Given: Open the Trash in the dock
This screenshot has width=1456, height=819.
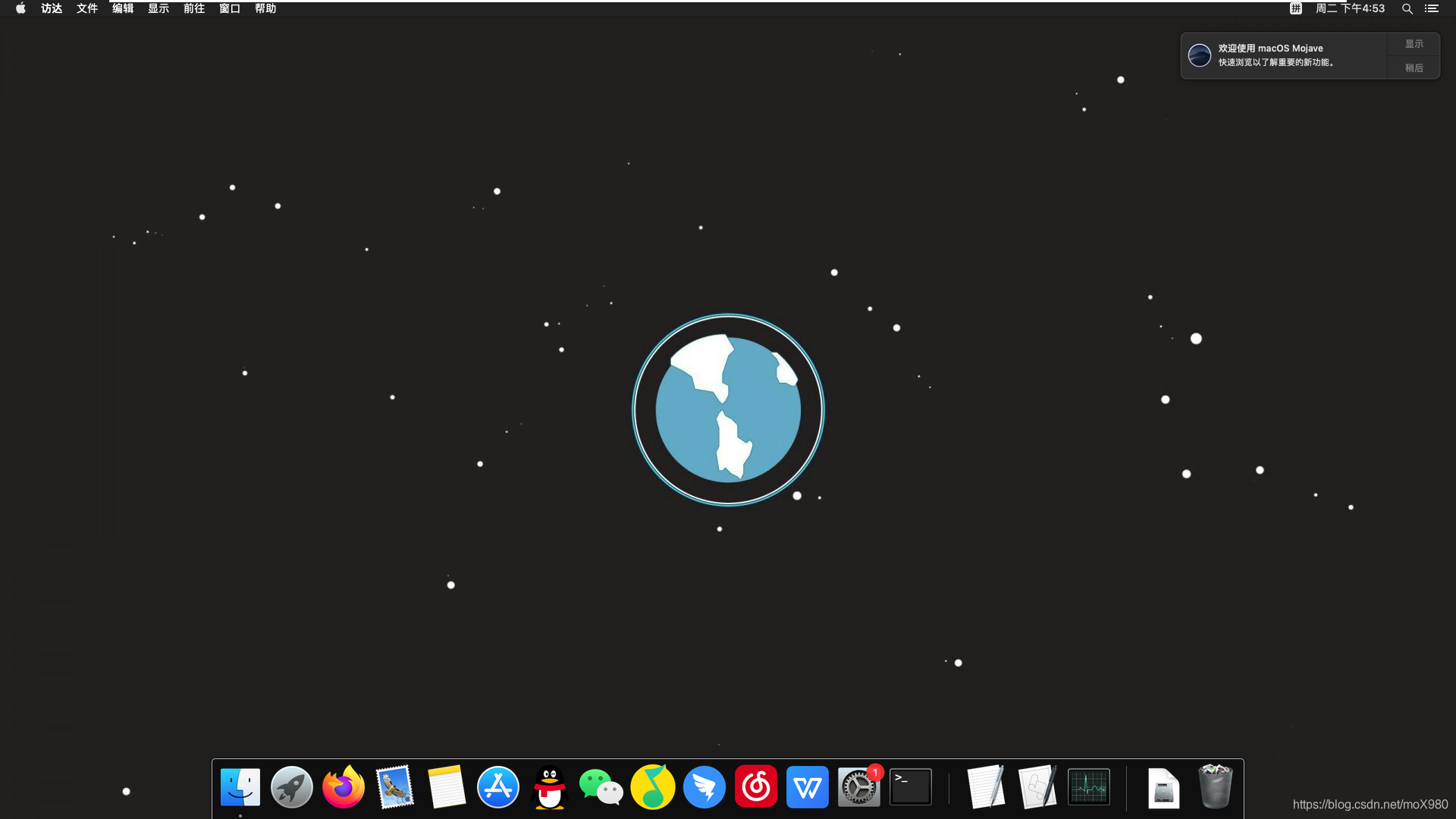Looking at the screenshot, I should (x=1216, y=787).
